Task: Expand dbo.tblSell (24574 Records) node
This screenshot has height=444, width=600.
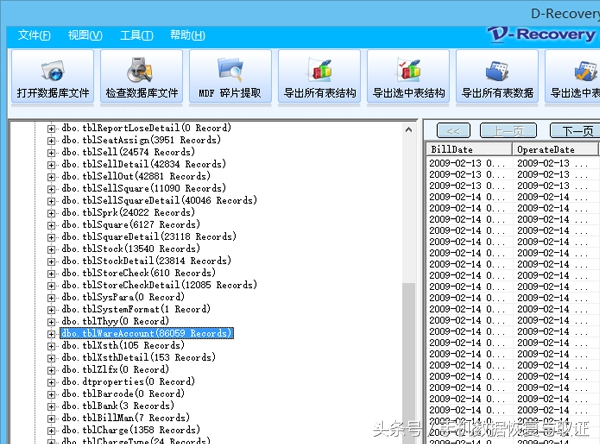Action: pyautogui.click(x=51, y=153)
